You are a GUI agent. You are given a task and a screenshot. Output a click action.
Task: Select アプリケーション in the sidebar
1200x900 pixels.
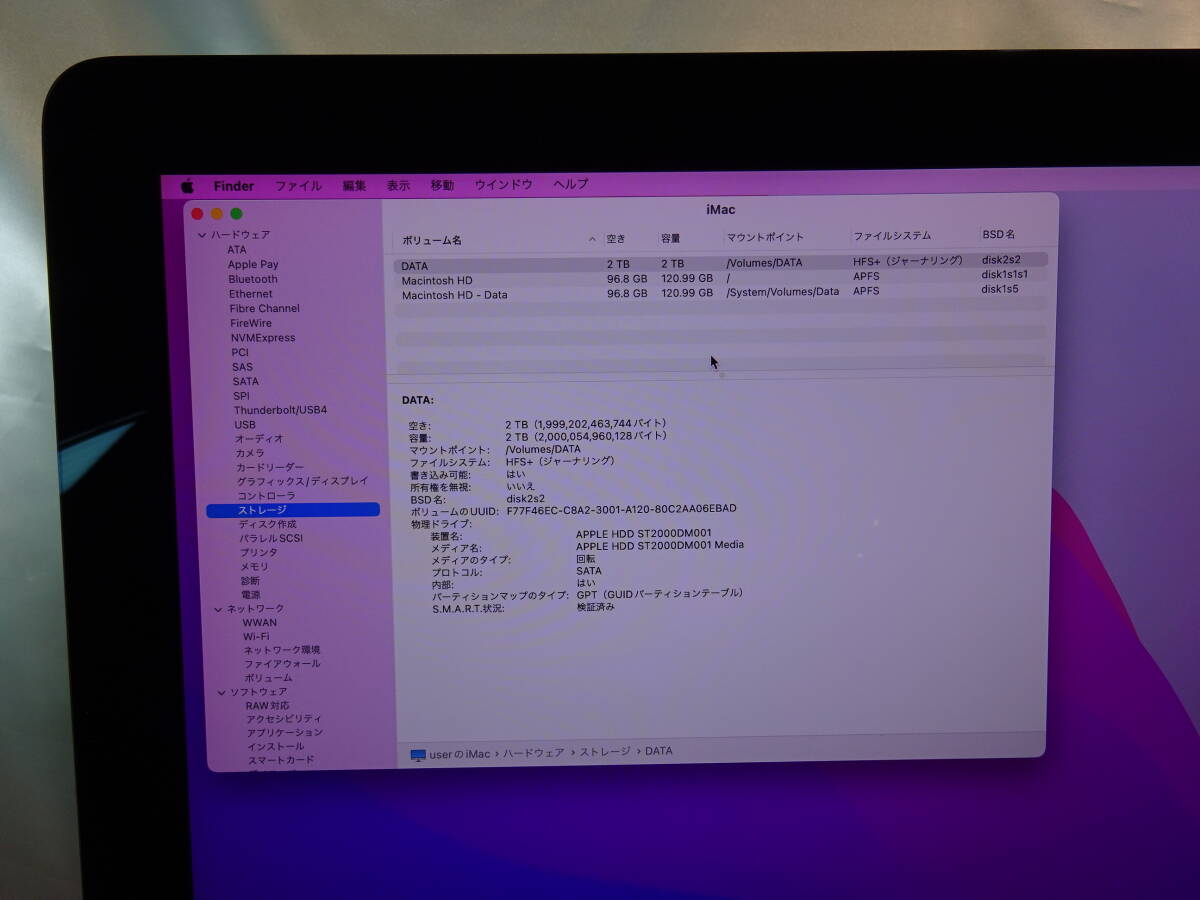pyautogui.click(x=285, y=733)
